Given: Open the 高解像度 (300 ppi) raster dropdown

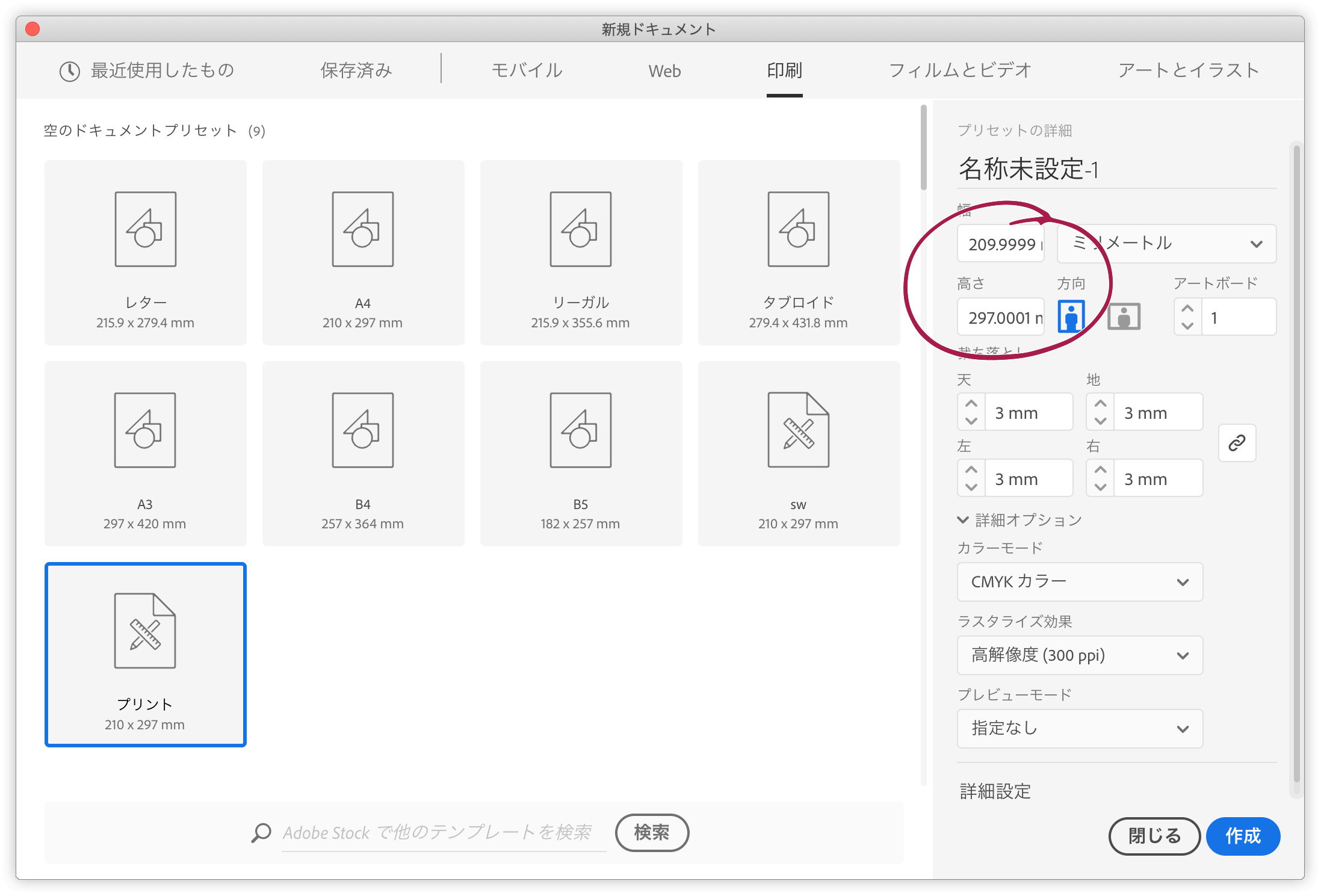Looking at the screenshot, I should point(1080,655).
